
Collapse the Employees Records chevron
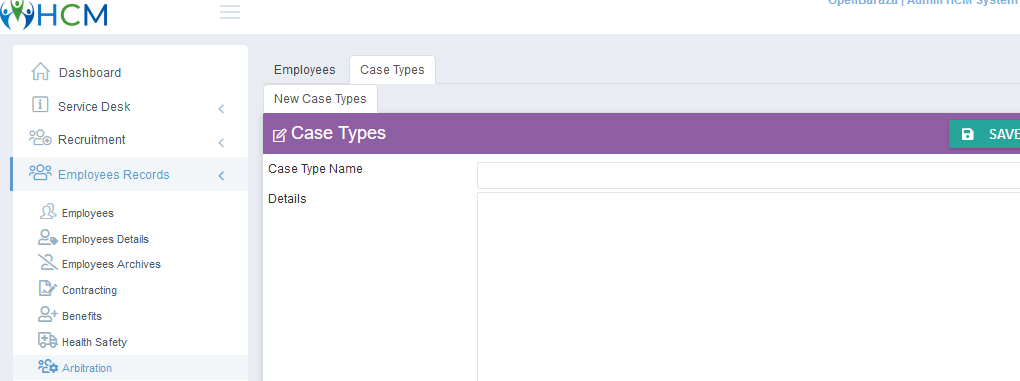[221, 176]
